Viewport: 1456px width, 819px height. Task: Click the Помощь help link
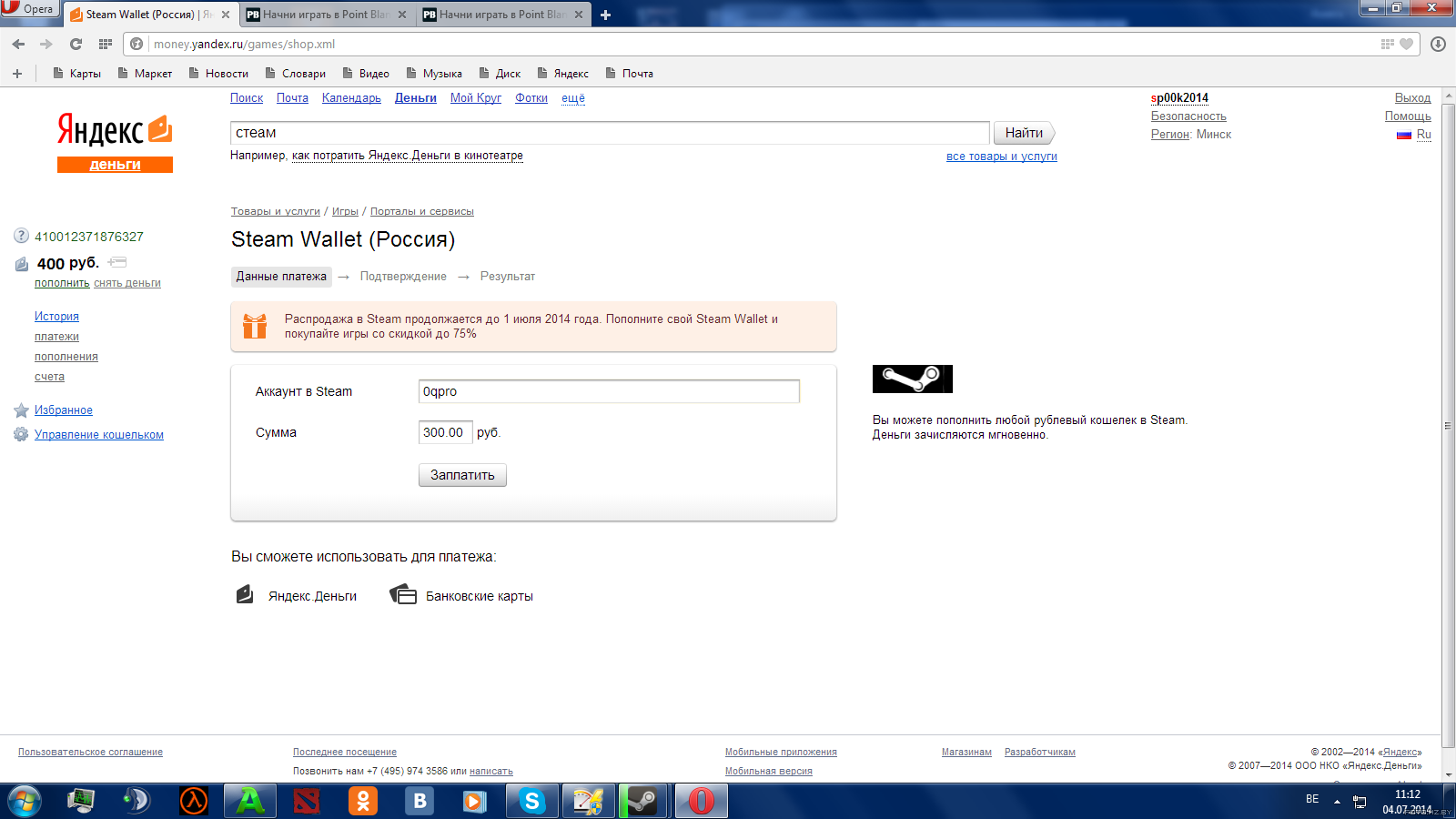(1408, 116)
